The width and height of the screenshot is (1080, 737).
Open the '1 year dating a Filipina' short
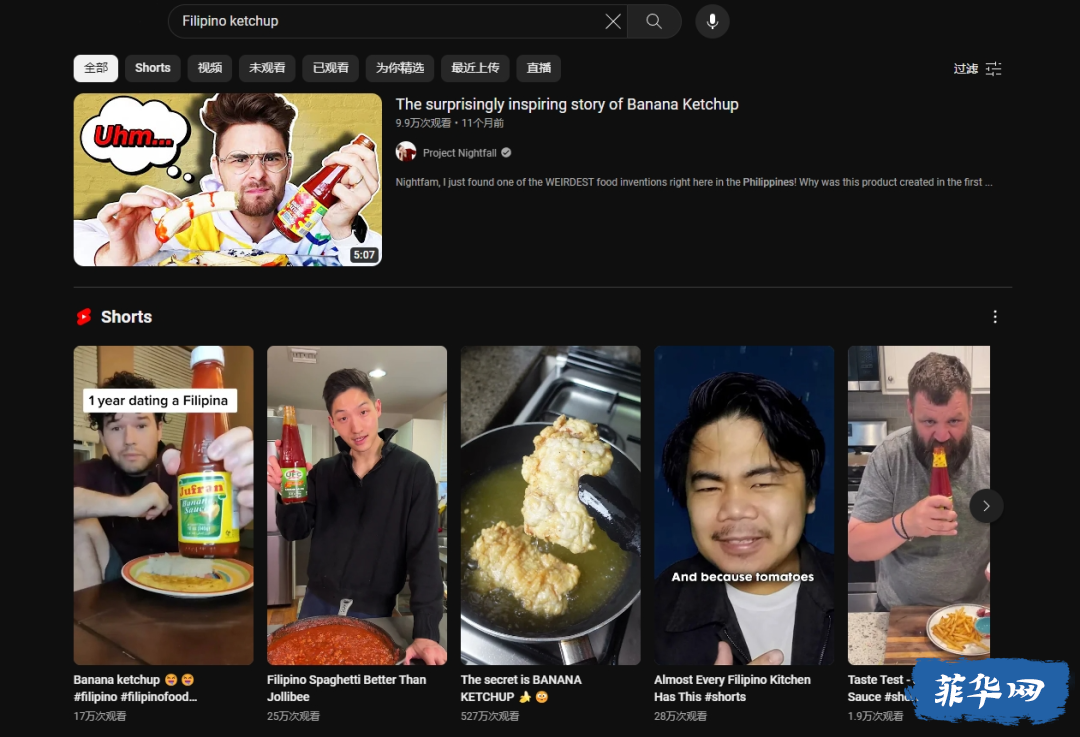tap(163, 506)
